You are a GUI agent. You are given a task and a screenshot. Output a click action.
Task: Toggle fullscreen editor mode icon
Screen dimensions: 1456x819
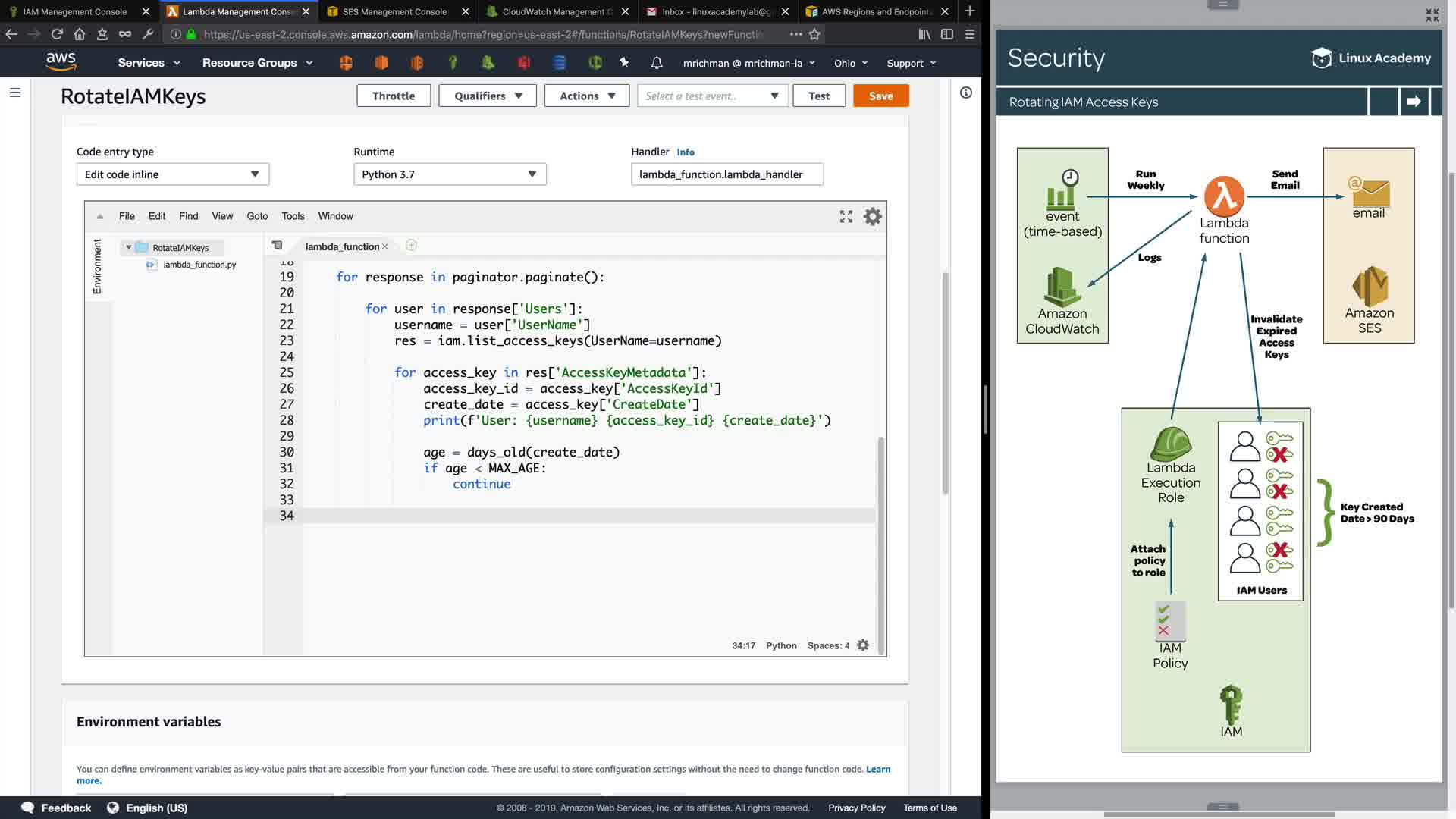click(846, 217)
